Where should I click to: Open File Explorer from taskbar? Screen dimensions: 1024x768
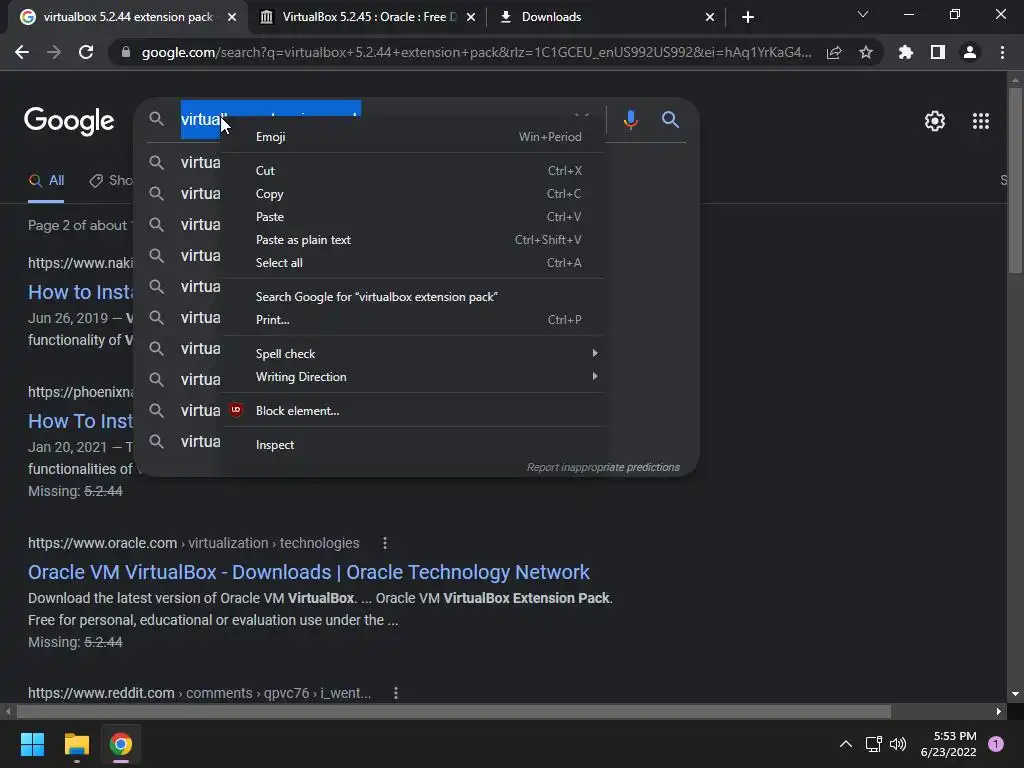tap(76, 744)
